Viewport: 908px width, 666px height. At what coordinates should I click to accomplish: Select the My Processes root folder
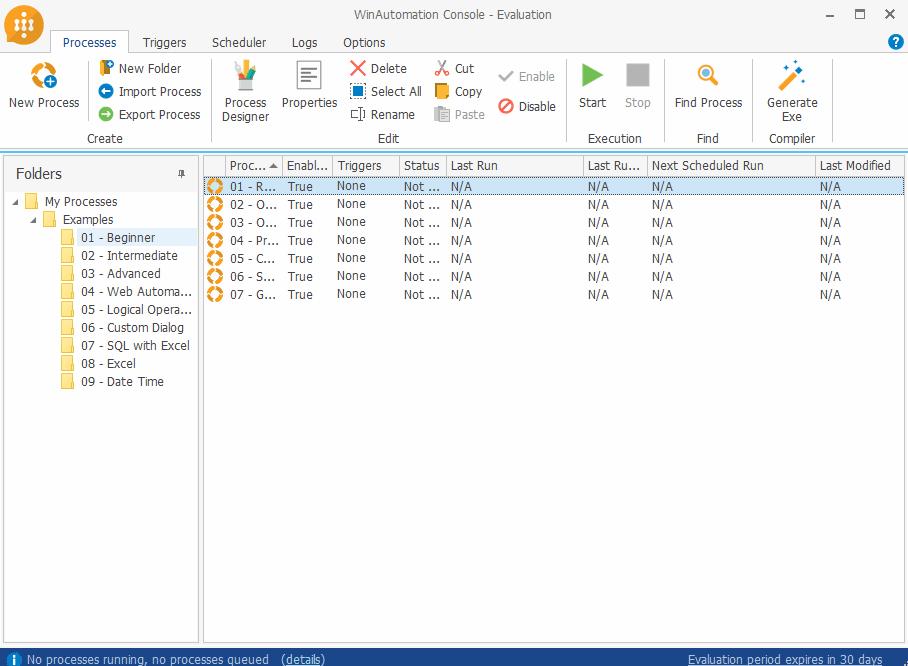coord(81,202)
